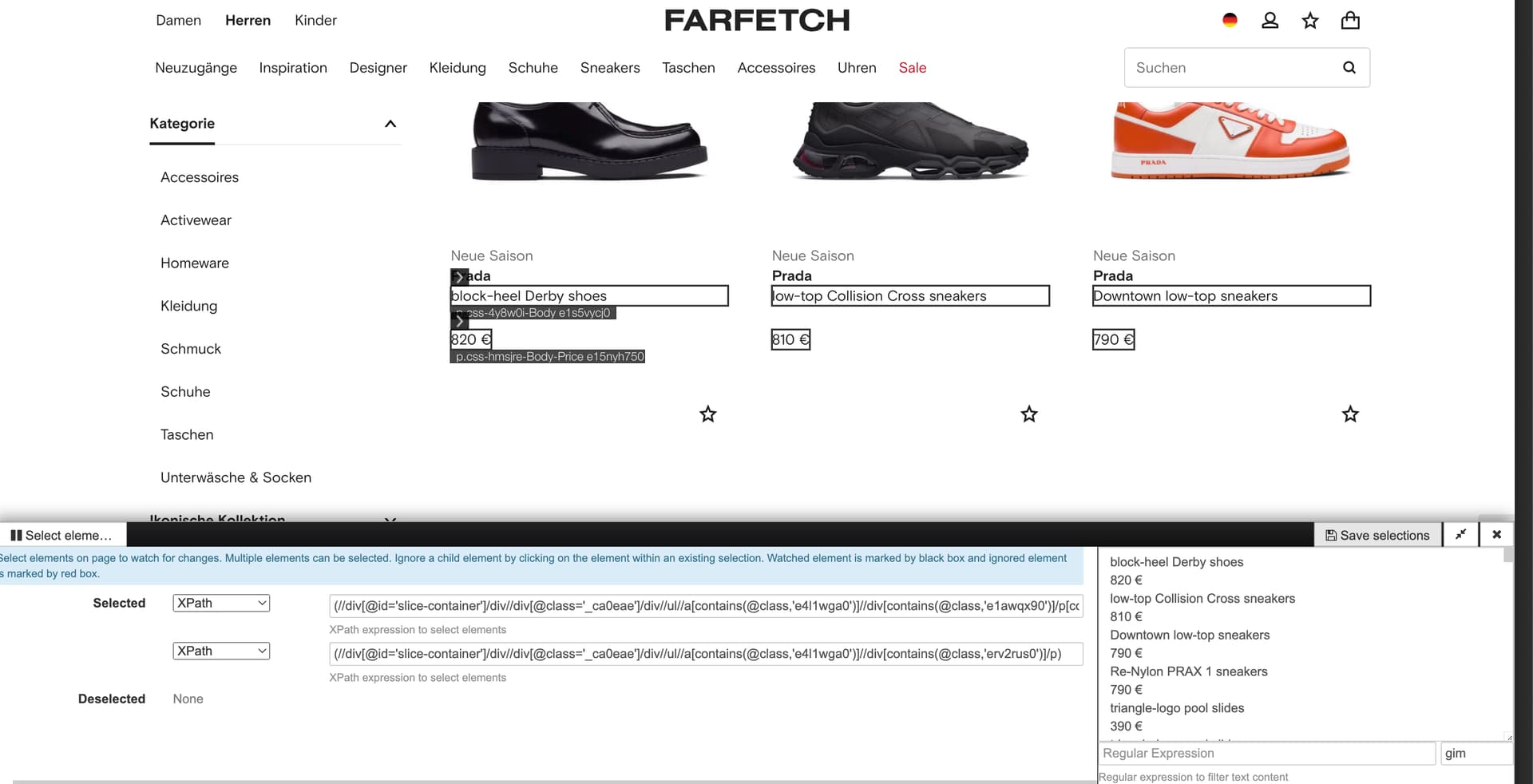This screenshot has width=1533, height=784.
Task: Click the black Derby shoe image
Action: tap(589, 141)
